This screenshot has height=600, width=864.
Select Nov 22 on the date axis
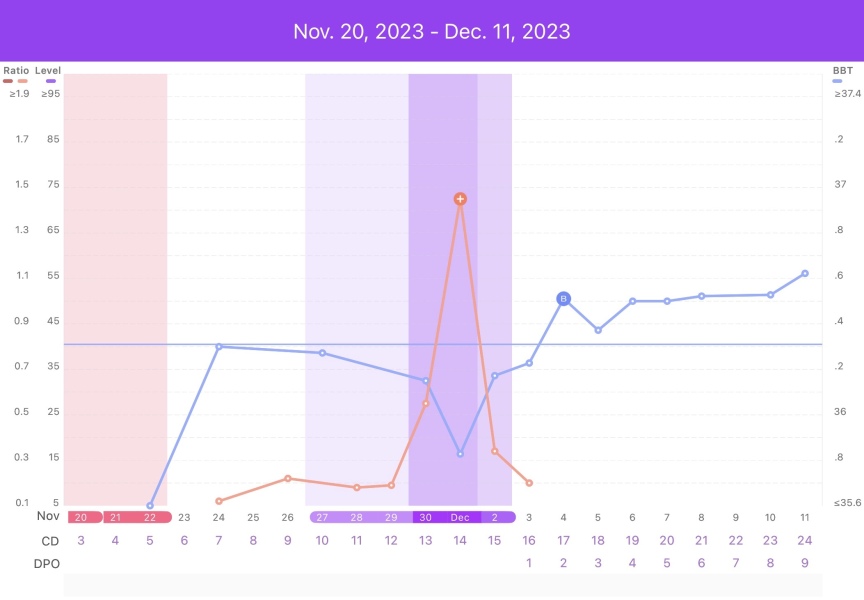(x=150, y=517)
